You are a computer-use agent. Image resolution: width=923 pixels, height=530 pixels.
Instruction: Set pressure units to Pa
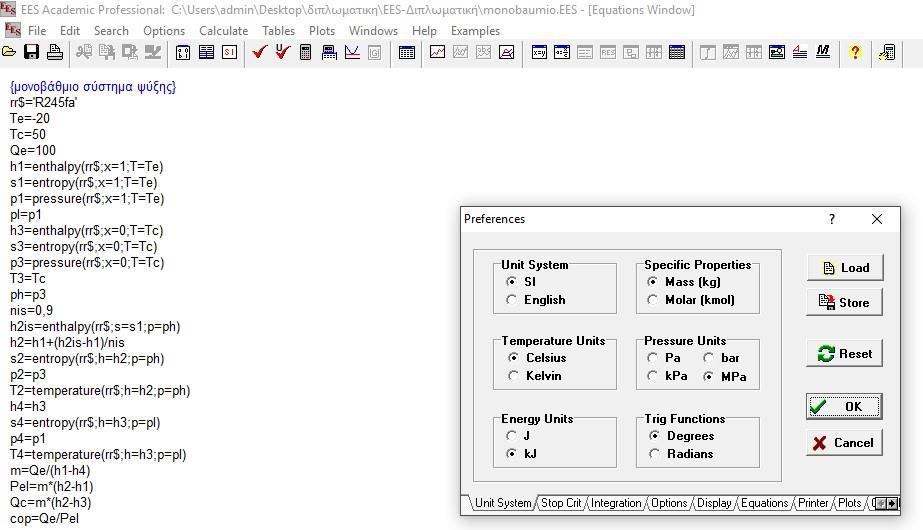[664, 357]
